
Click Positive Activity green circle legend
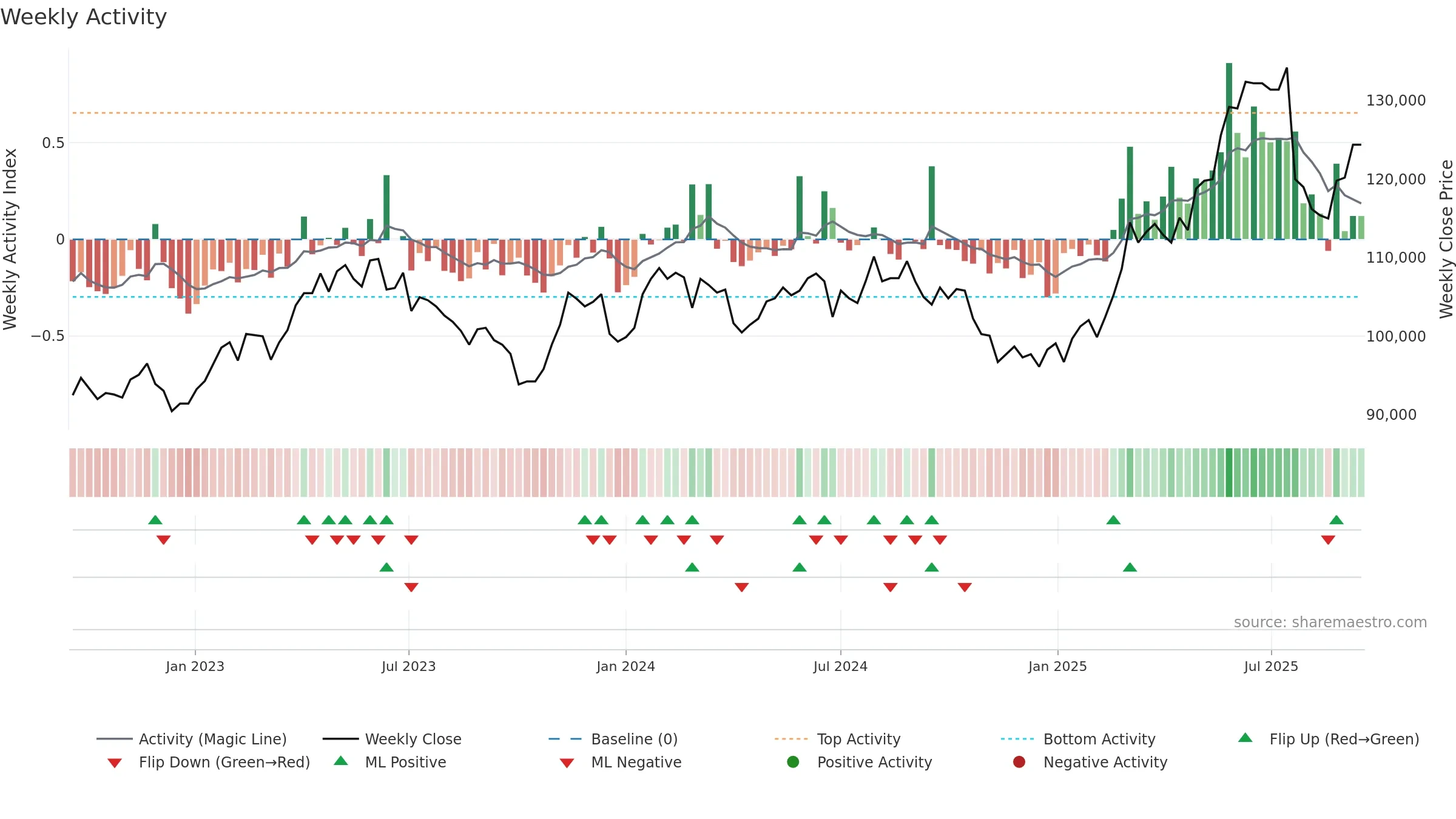point(793,762)
